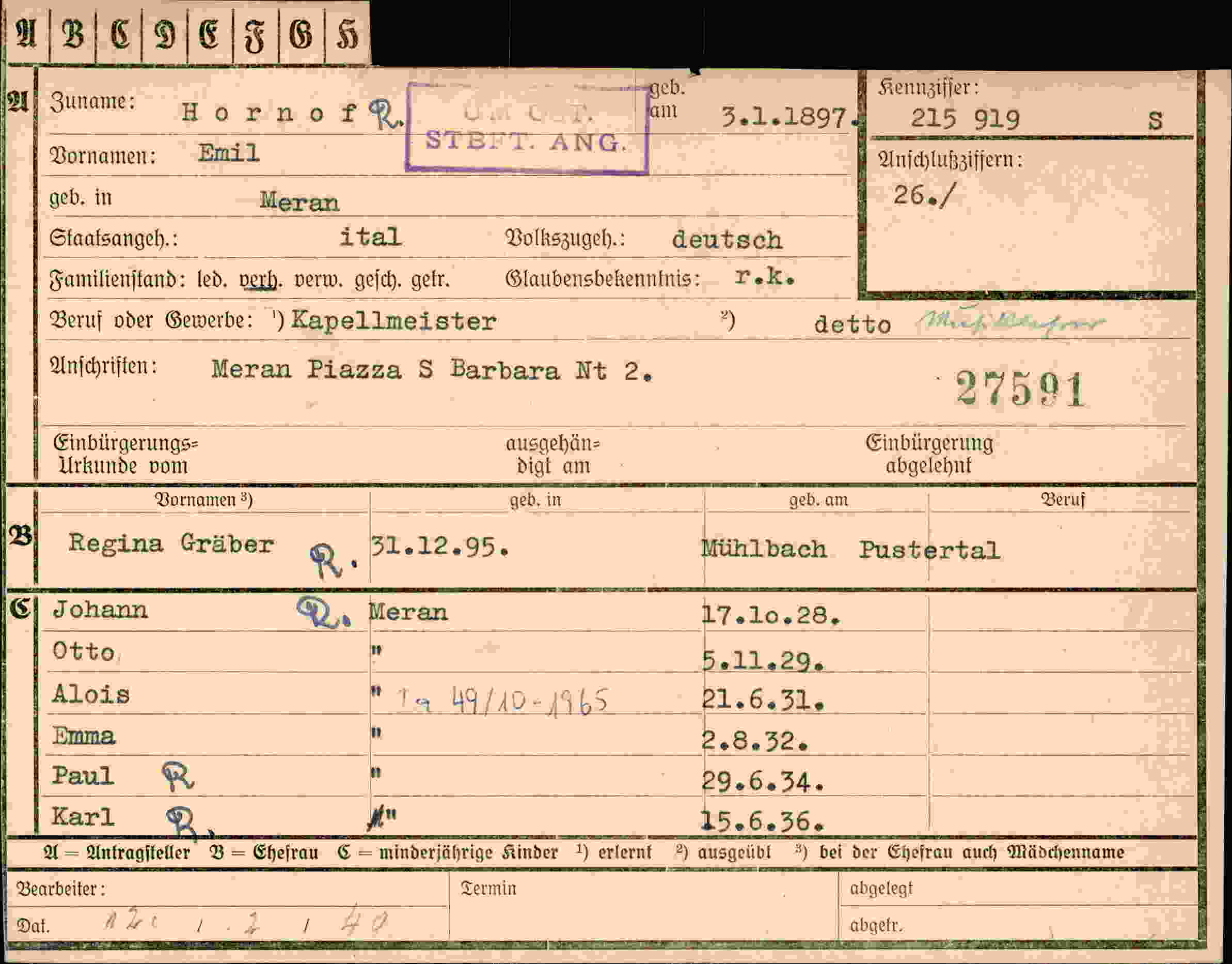1232x964 pixels.
Task: Click the "Beruf" column header
Action: tap(1063, 500)
